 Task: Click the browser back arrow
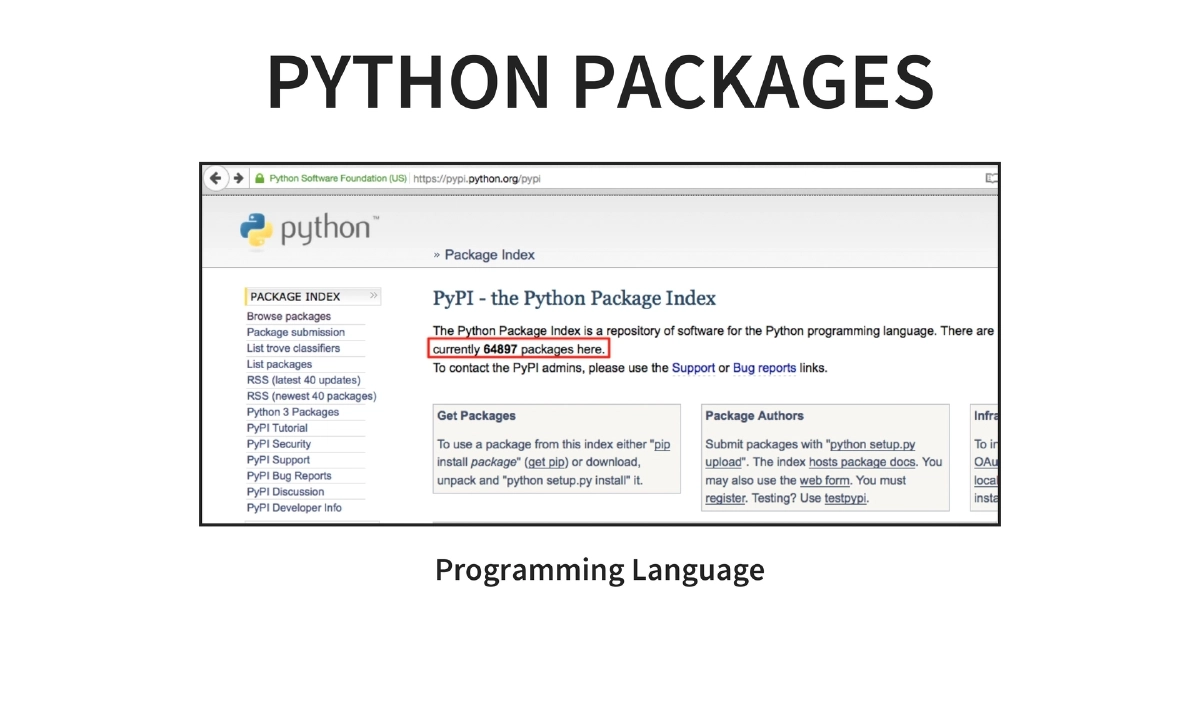[x=218, y=177]
